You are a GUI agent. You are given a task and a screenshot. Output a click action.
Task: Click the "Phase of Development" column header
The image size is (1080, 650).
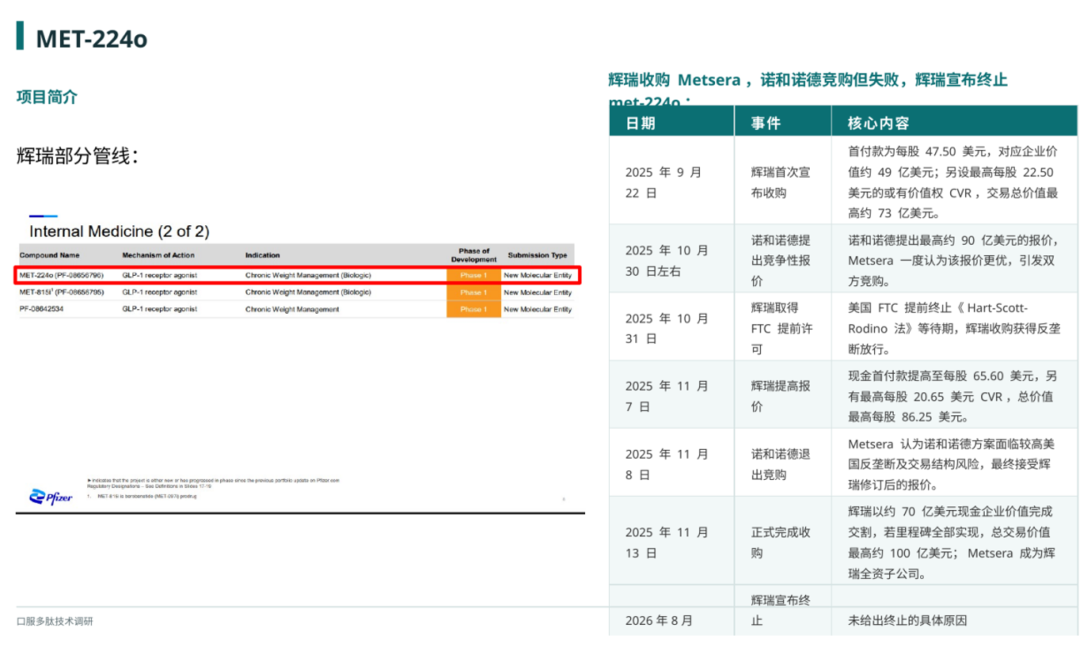[473, 255]
